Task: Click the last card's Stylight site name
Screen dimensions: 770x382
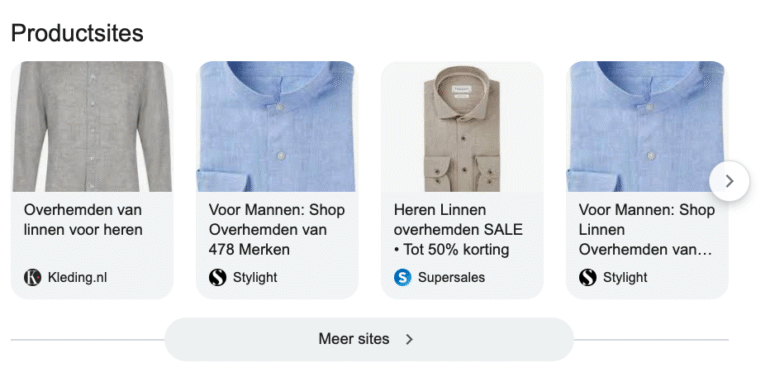Action: click(625, 277)
